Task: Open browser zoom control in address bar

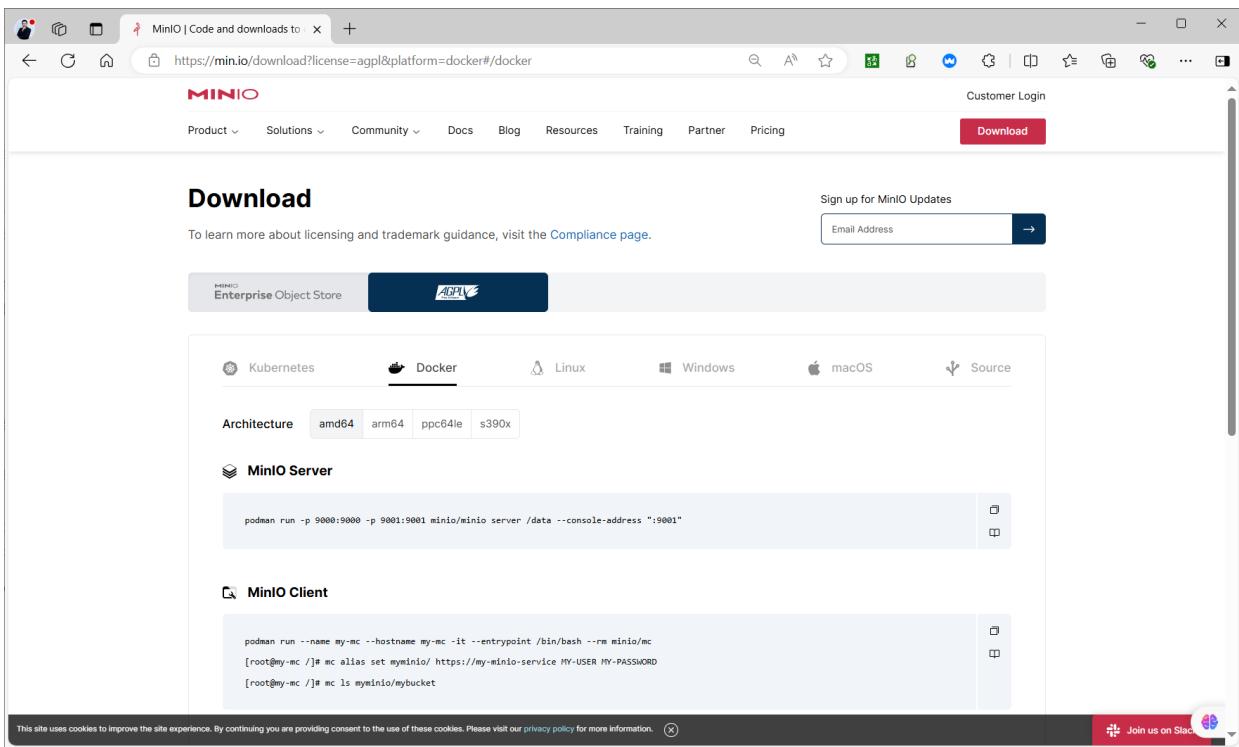Action: 755,60
